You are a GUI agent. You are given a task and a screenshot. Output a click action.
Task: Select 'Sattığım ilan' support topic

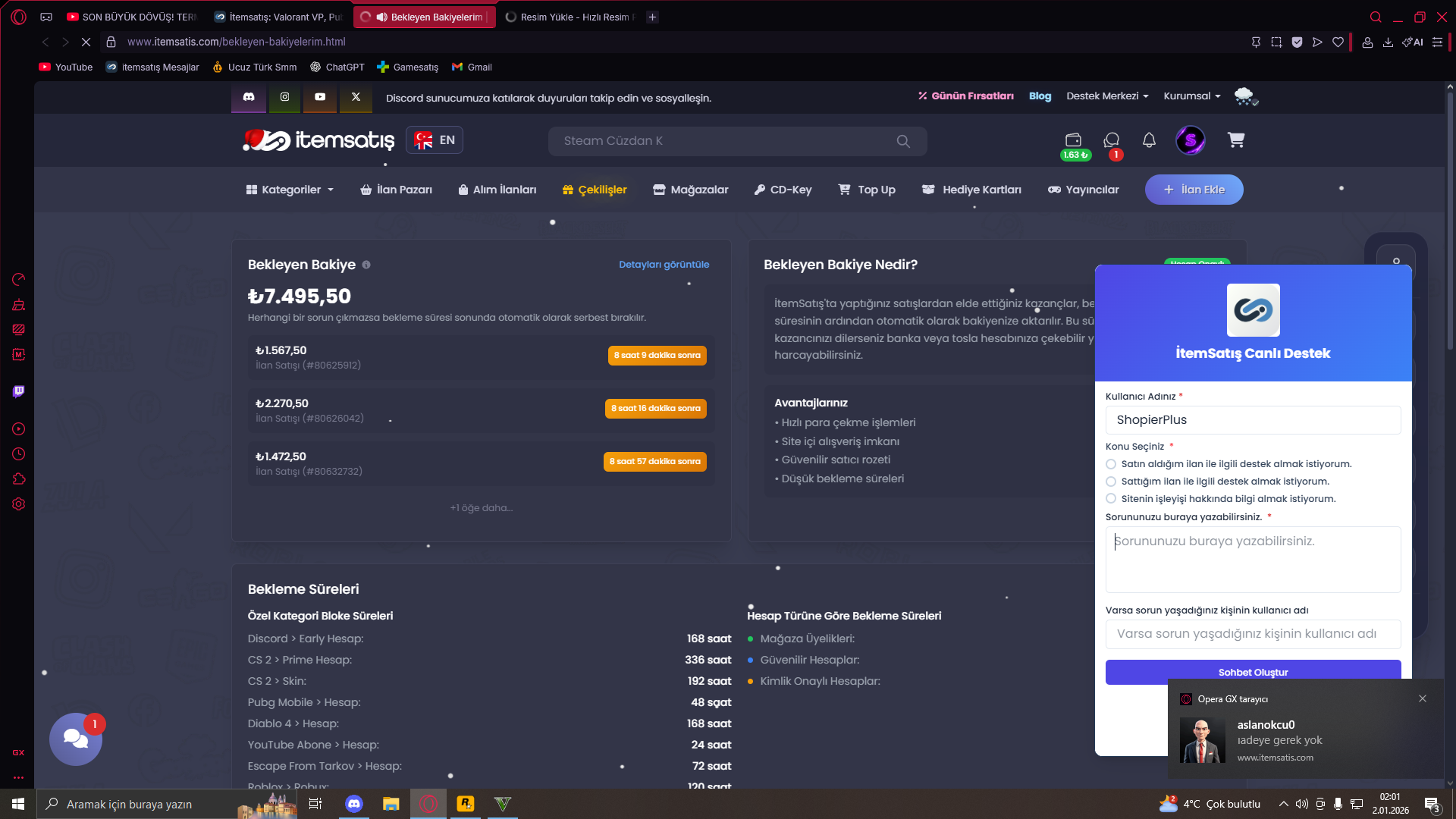(1111, 482)
